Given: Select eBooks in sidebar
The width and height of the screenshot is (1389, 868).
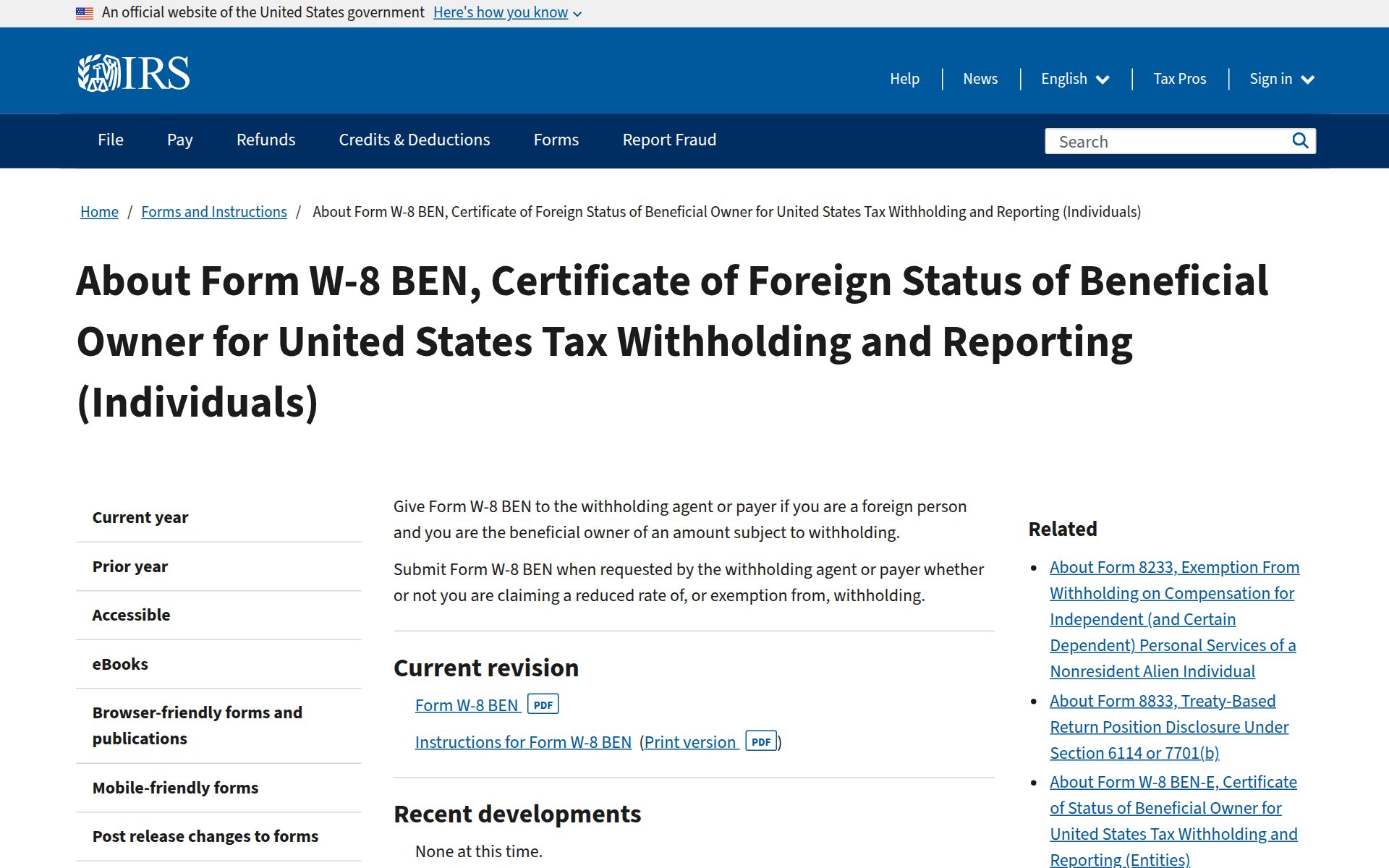Looking at the screenshot, I should coord(218,665).
